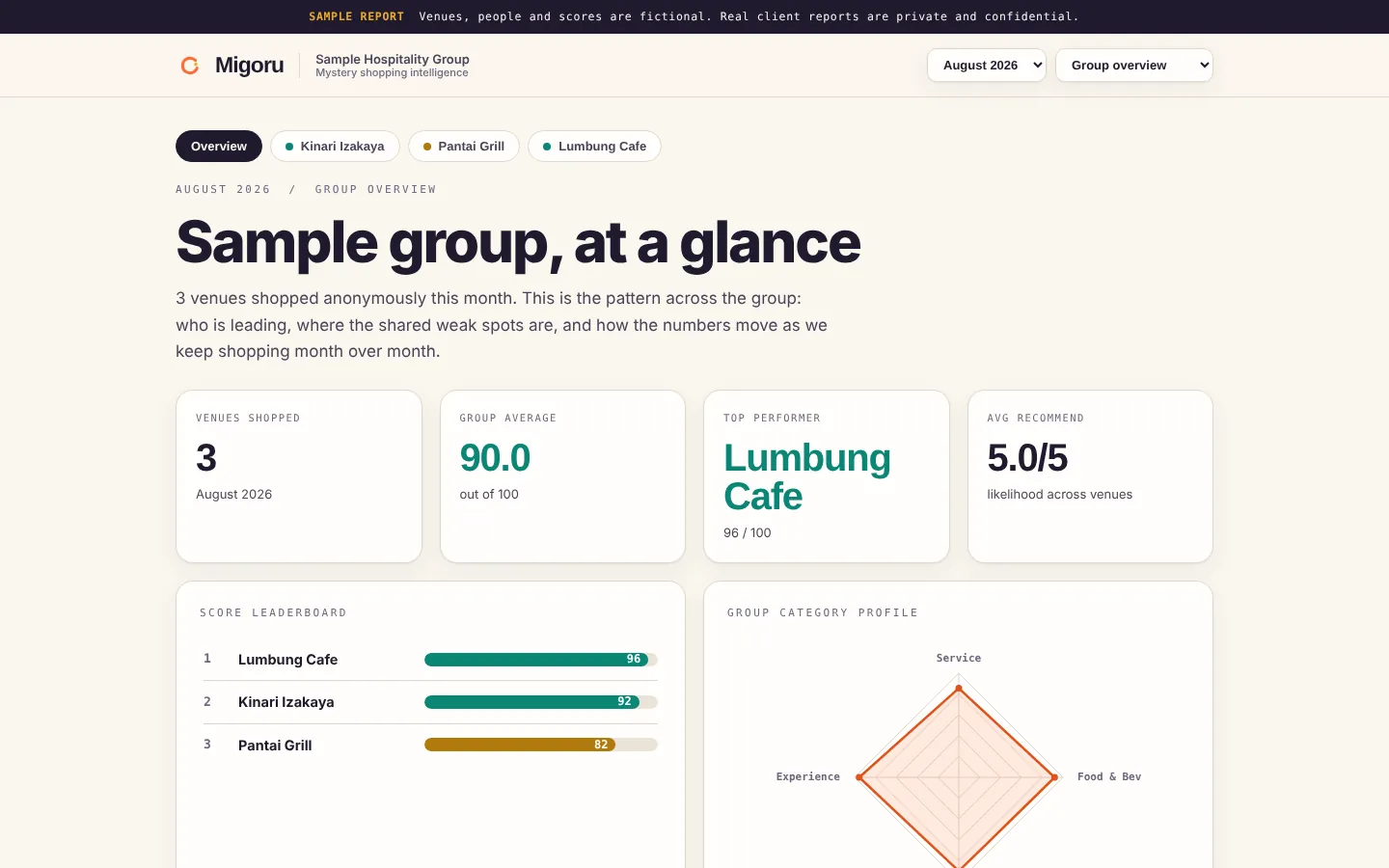Click the Migoru brand name
This screenshot has width=1389, height=868.
point(249,66)
